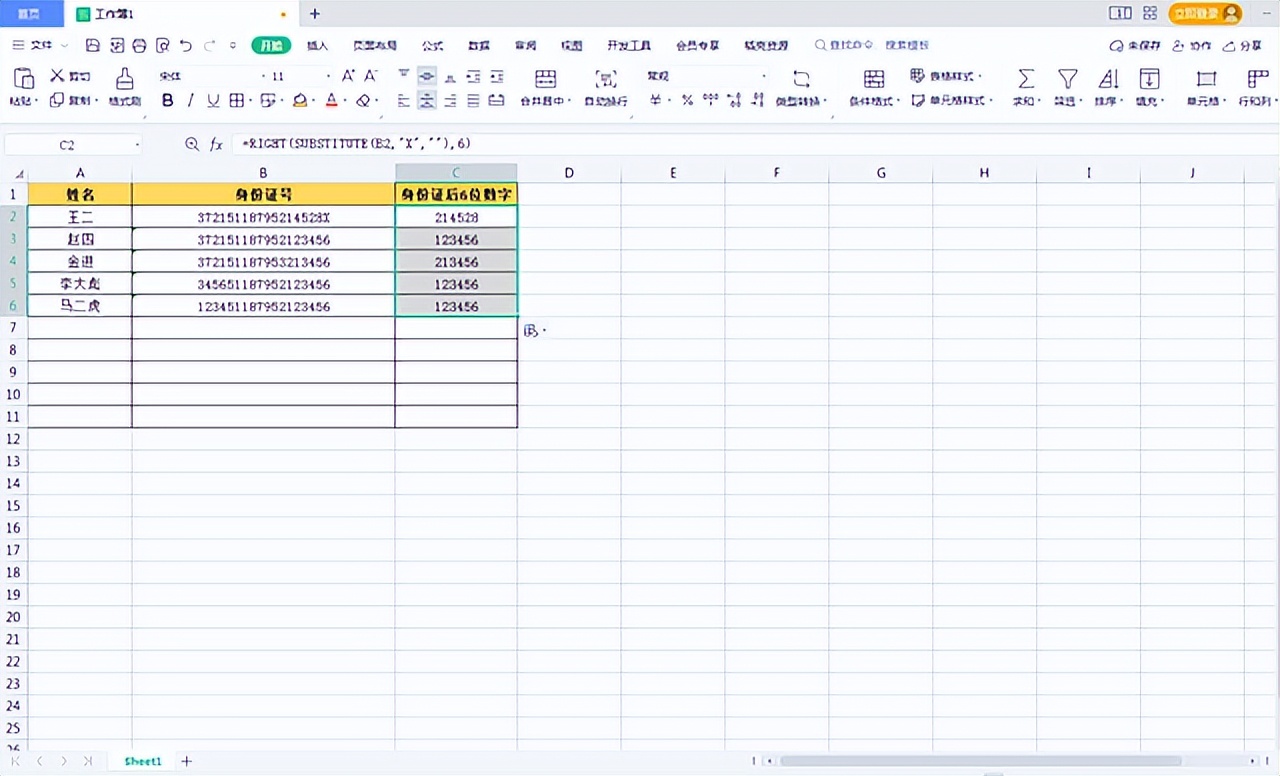
Task: Click the Share button at top right
Action: [1244, 45]
